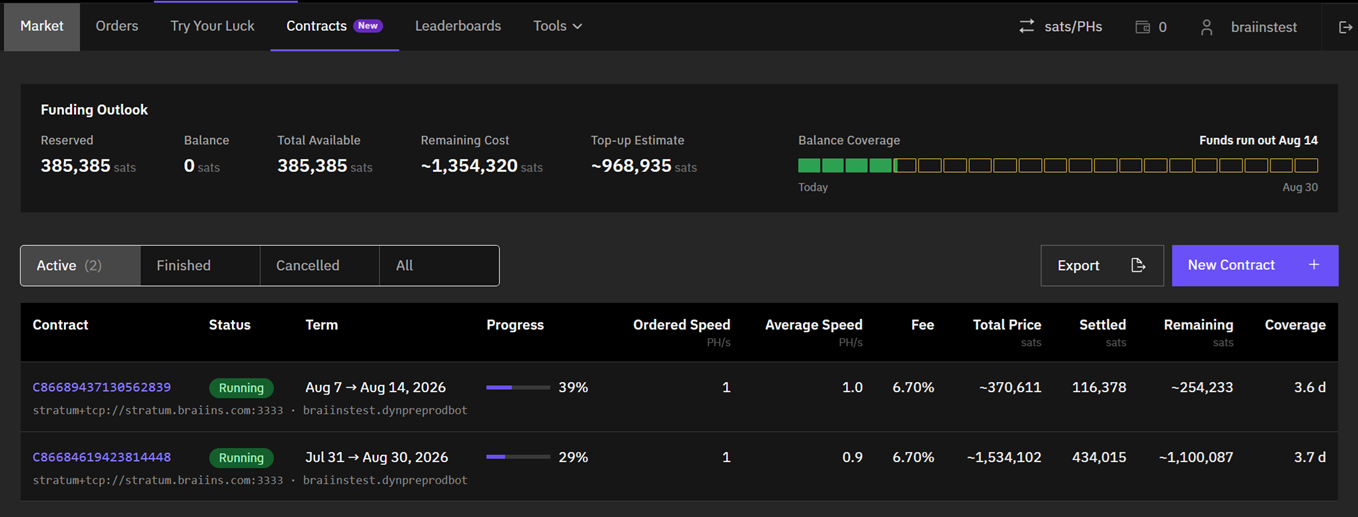Click the Coverage column header
This screenshot has height=517, width=1358.
(x=1295, y=325)
